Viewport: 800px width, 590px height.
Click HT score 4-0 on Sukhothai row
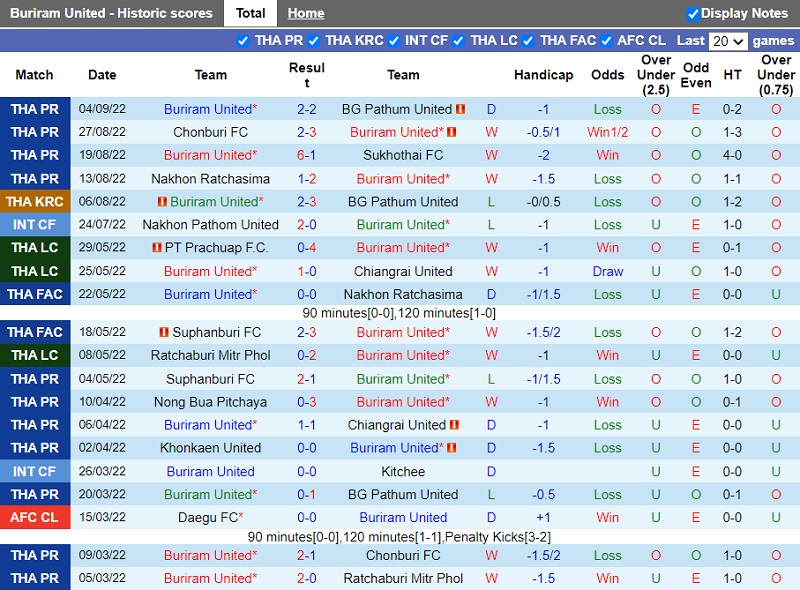(x=732, y=155)
